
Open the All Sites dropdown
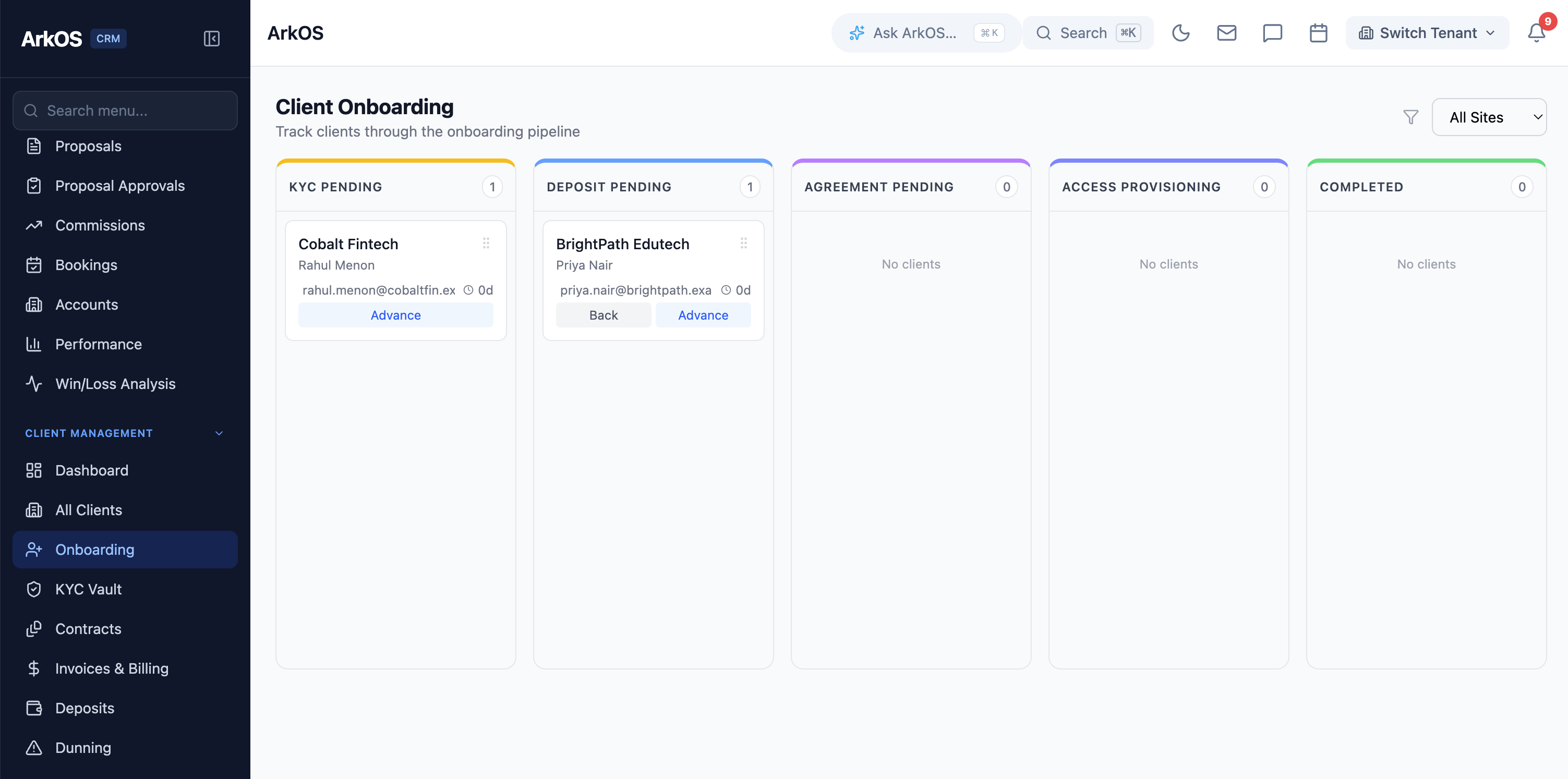coord(1488,117)
